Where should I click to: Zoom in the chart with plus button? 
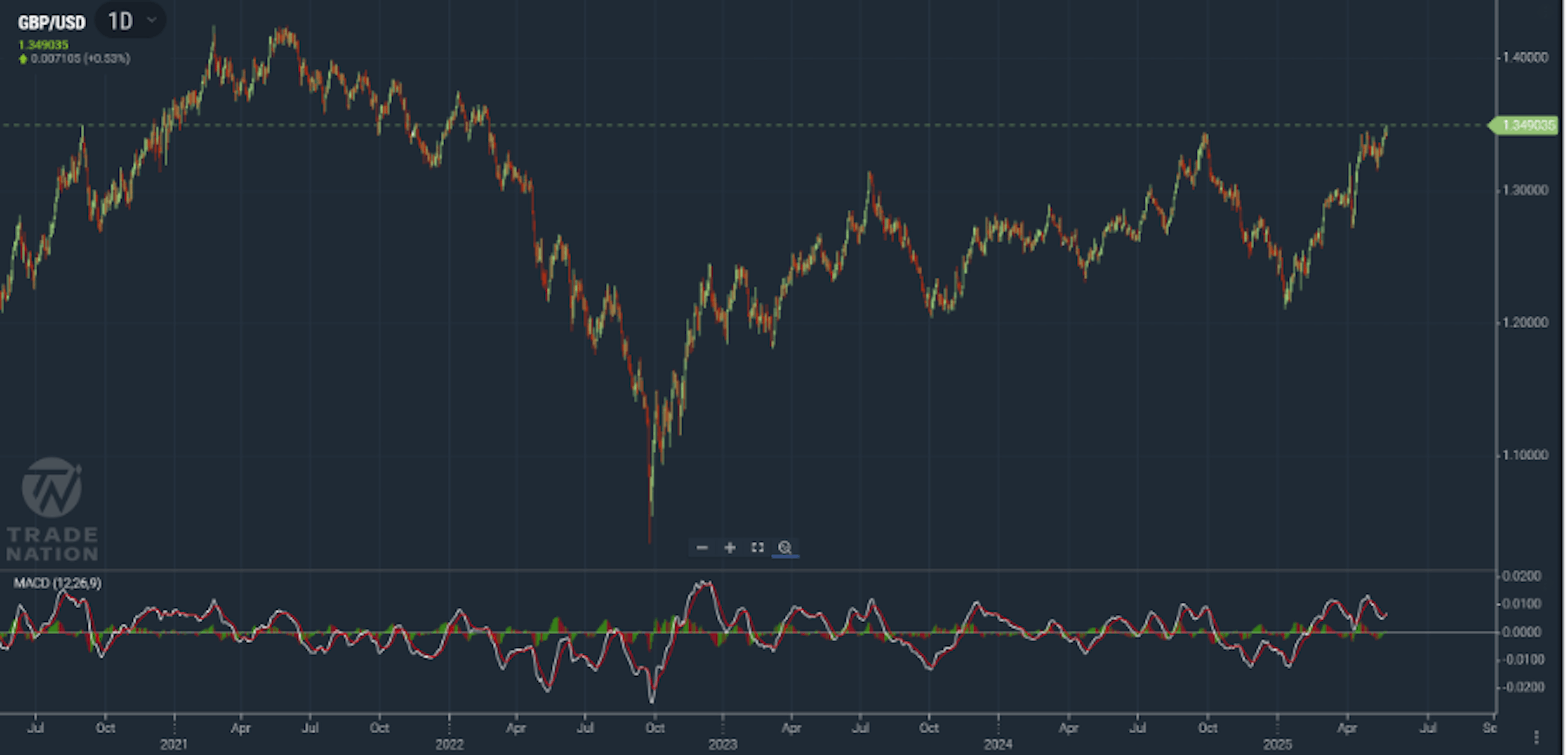point(730,547)
